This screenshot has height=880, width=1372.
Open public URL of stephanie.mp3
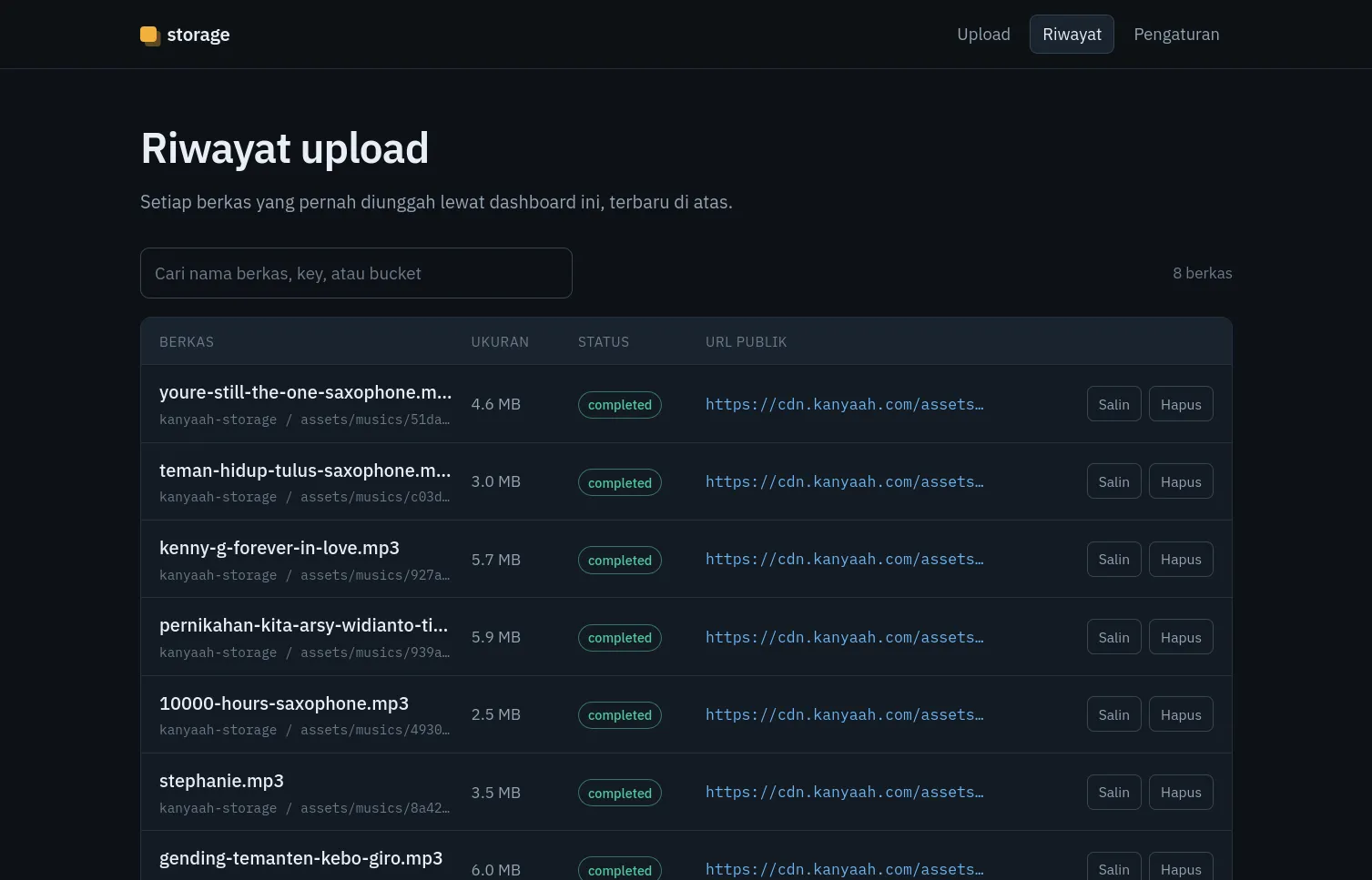(x=844, y=792)
